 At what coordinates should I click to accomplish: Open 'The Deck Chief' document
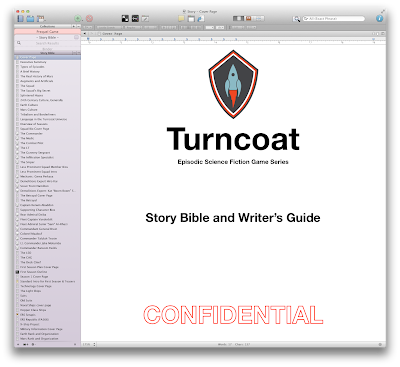[x=31, y=262]
